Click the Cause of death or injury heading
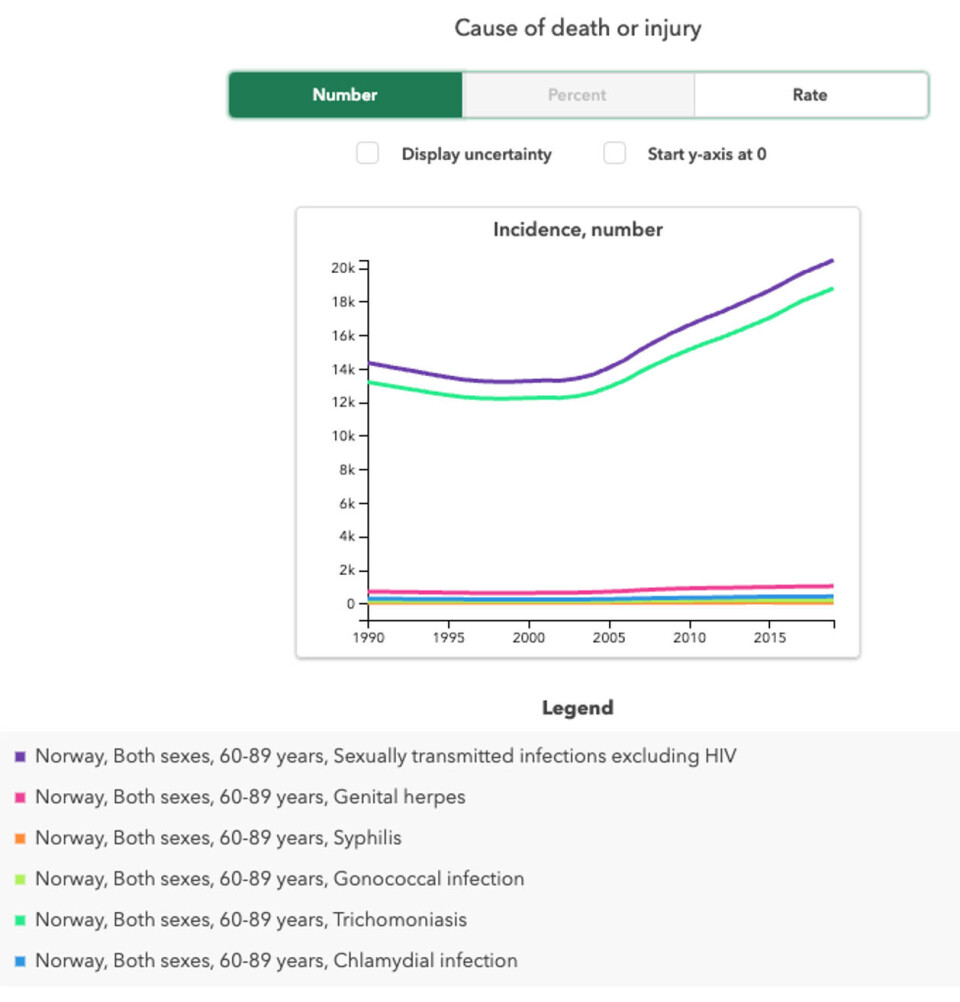This screenshot has width=960, height=1002. [577, 28]
